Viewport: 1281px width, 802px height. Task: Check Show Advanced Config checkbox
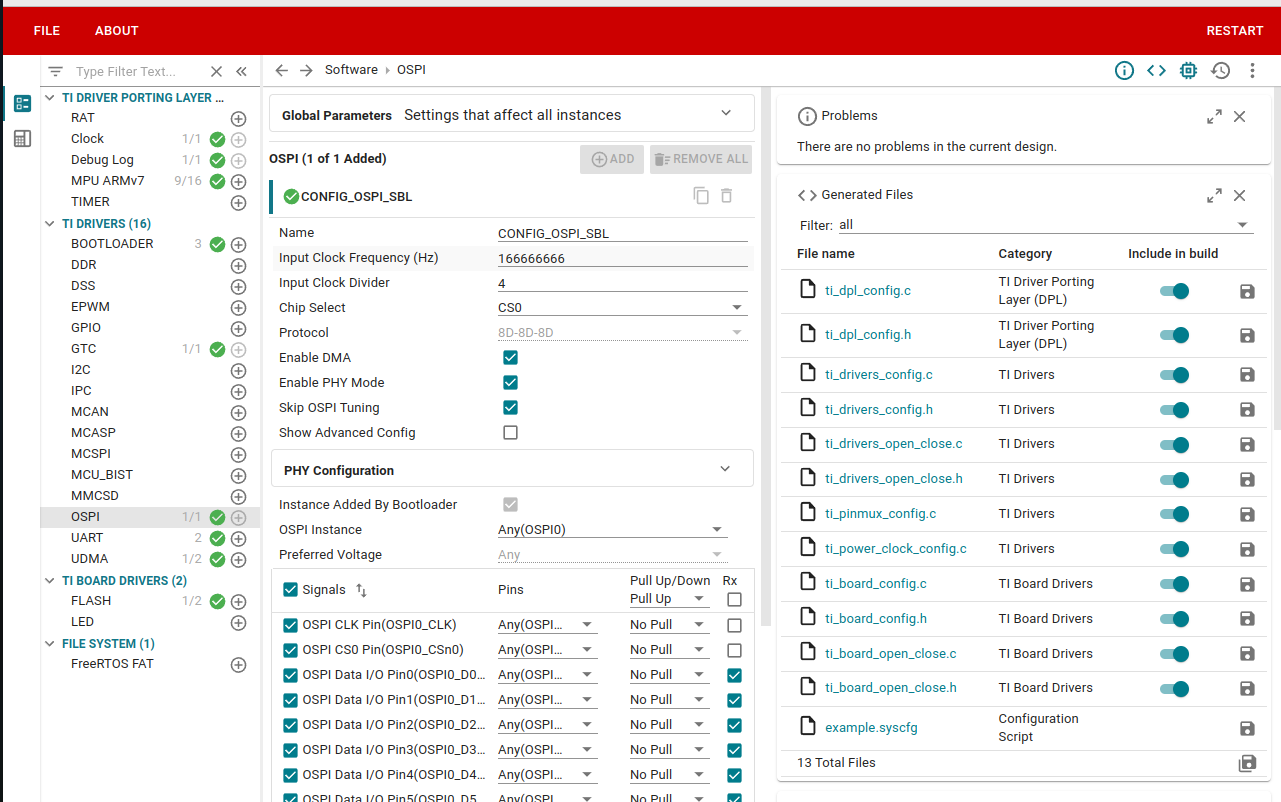coord(510,433)
